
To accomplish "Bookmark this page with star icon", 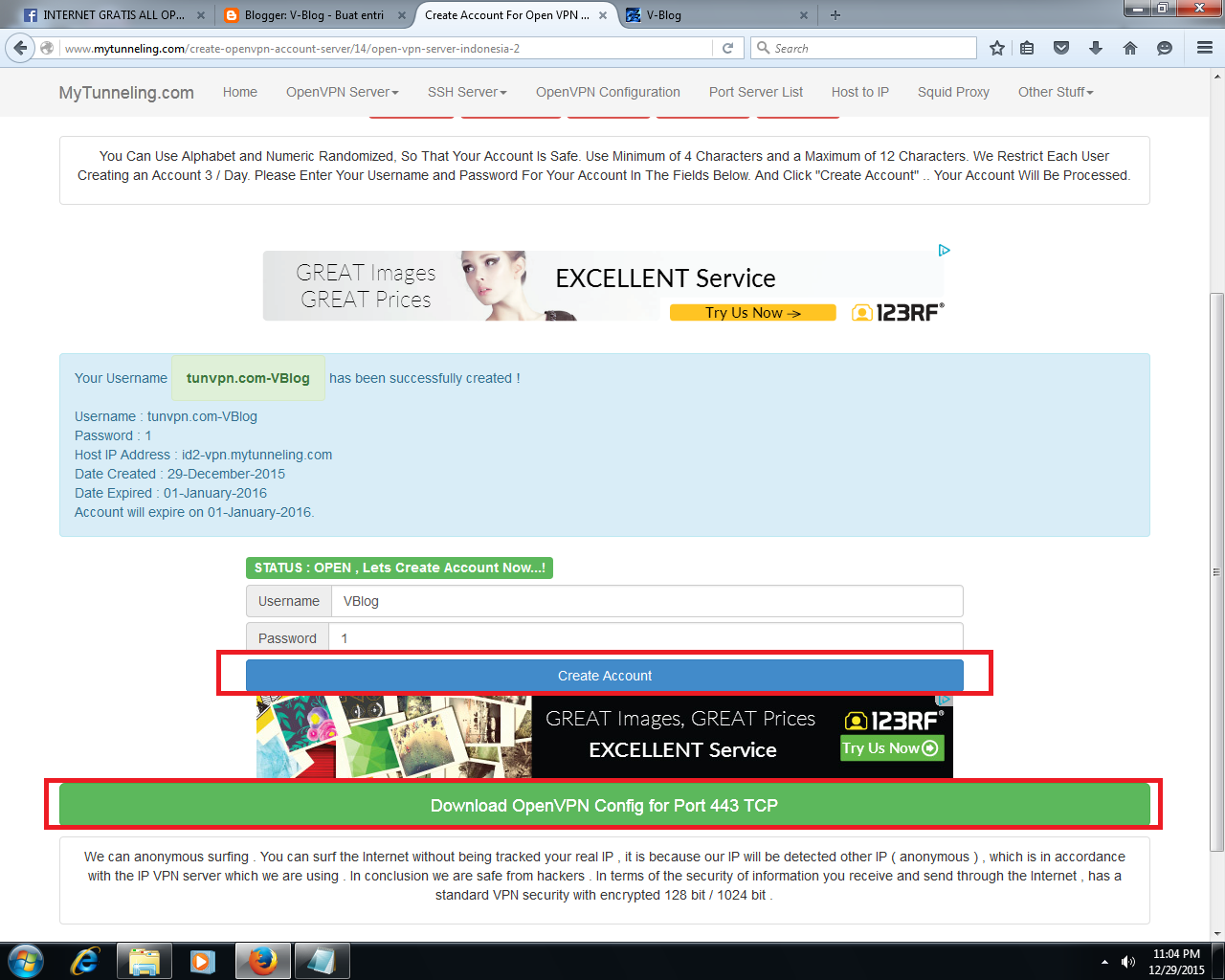I will tap(997, 48).
